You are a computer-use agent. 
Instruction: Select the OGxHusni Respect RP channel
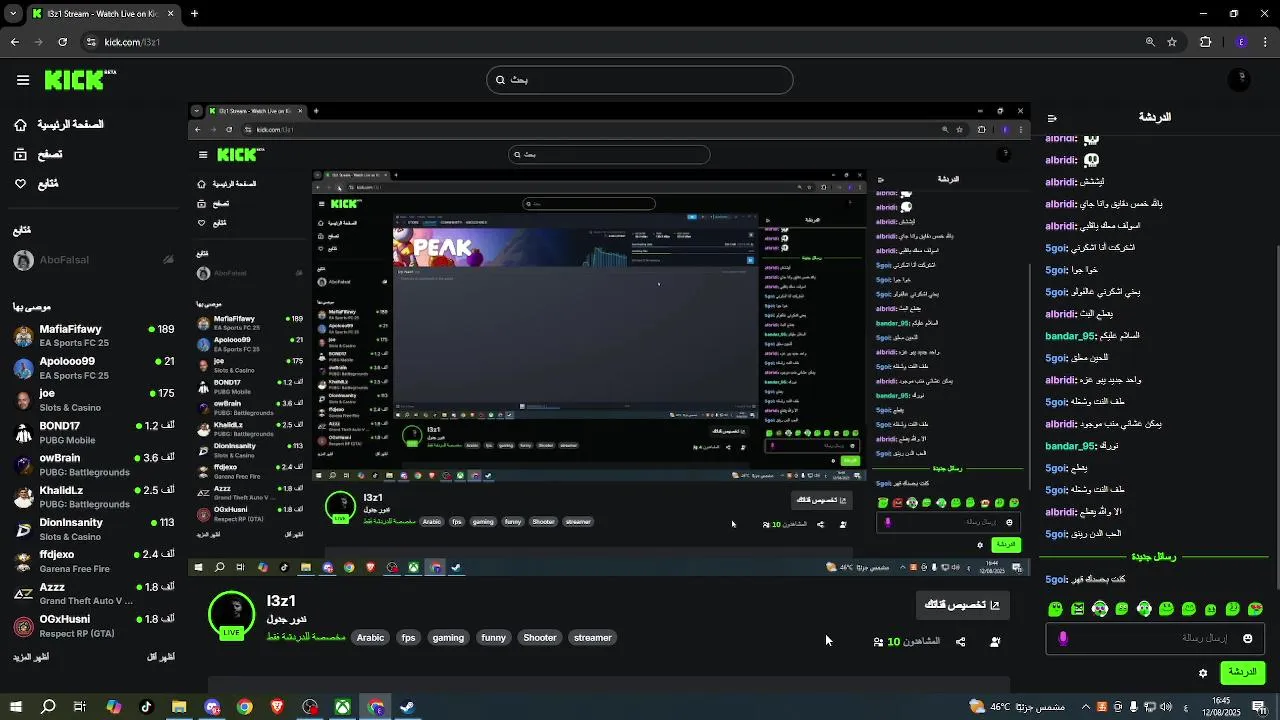coord(94,626)
